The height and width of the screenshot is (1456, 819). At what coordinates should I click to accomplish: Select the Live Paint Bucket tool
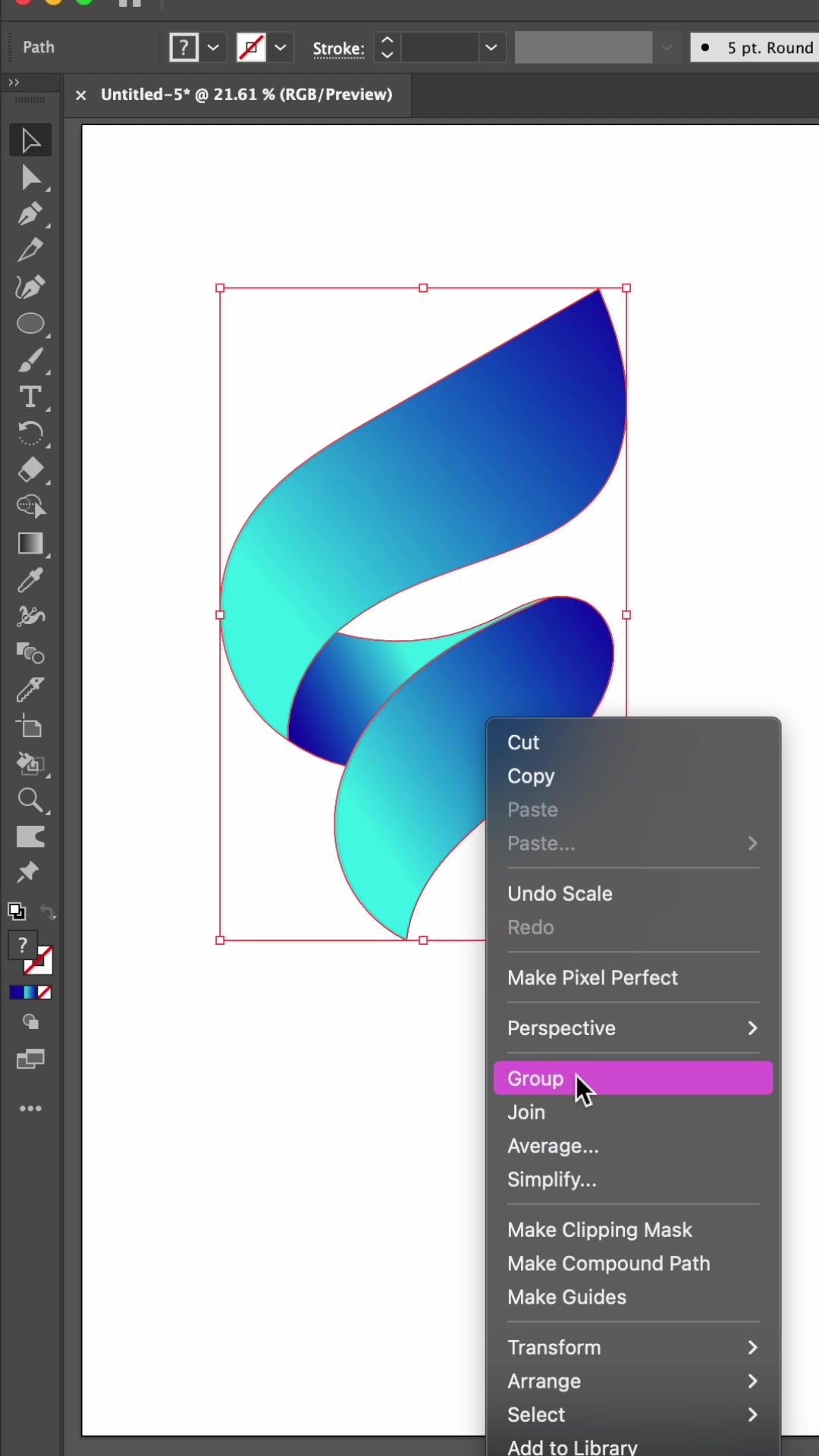click(30, 763)
